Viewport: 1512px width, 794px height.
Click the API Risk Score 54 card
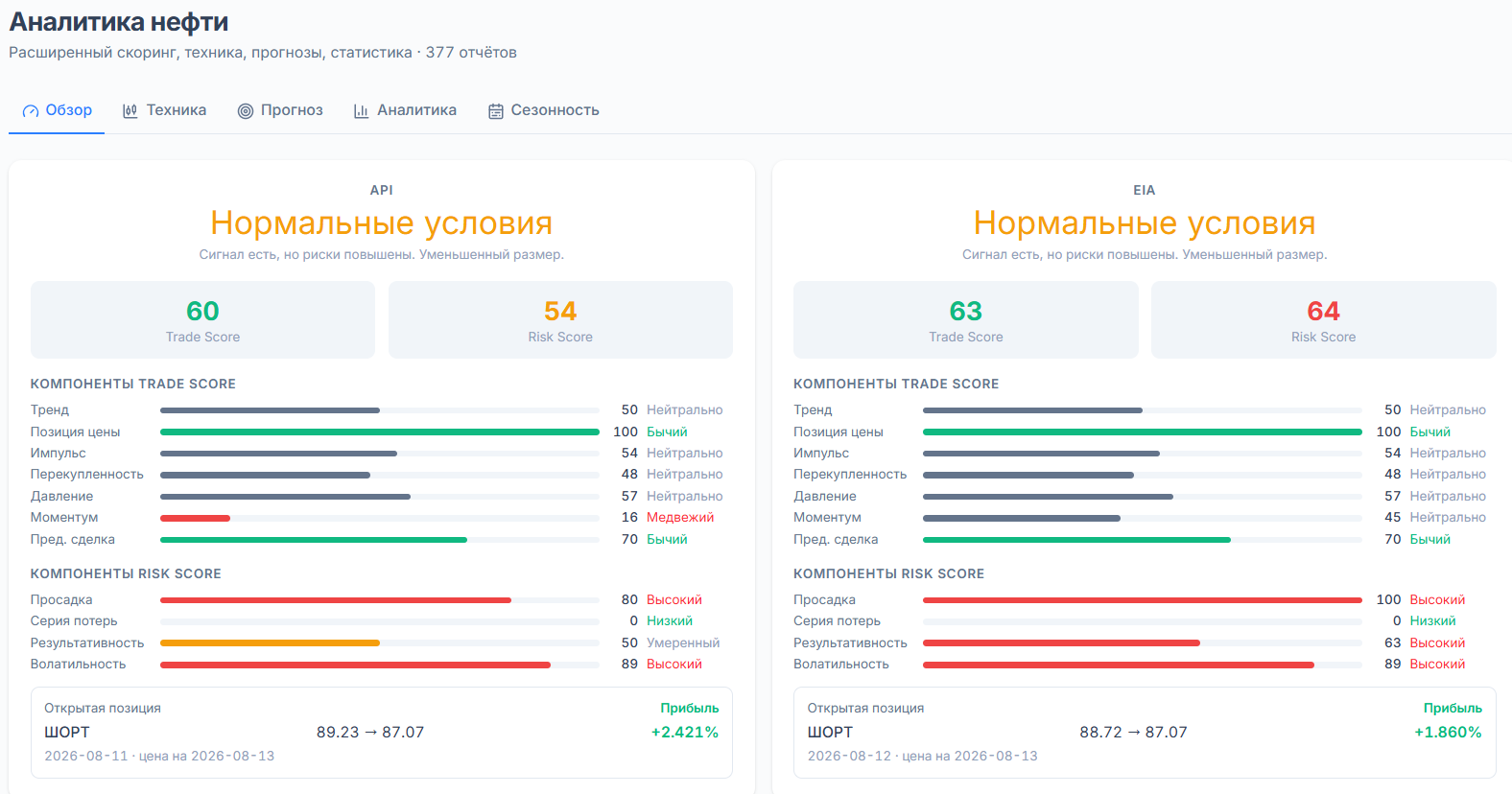coord(560,319)
